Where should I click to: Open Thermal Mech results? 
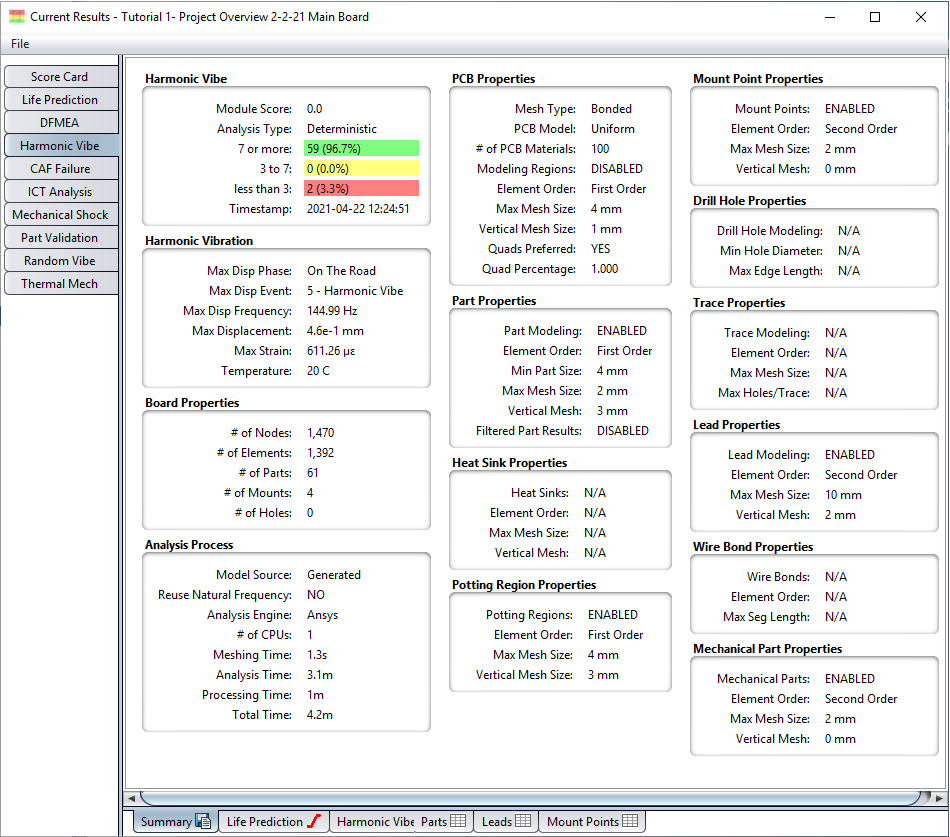[x=60, y=284]
